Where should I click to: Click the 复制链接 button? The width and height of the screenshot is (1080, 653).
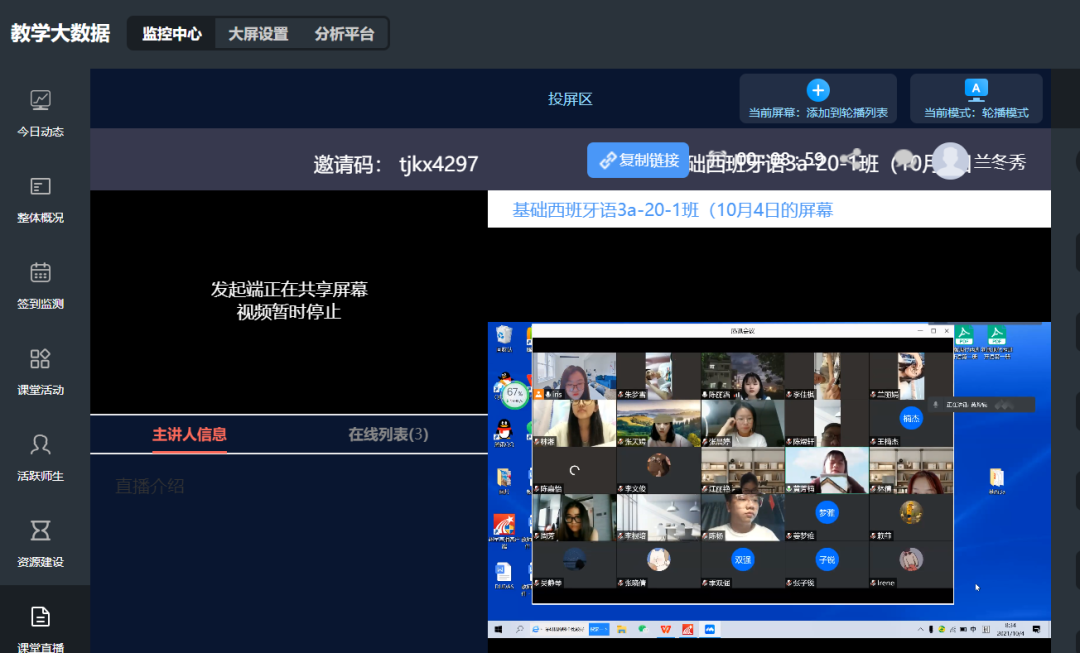(x=638, y=160)
